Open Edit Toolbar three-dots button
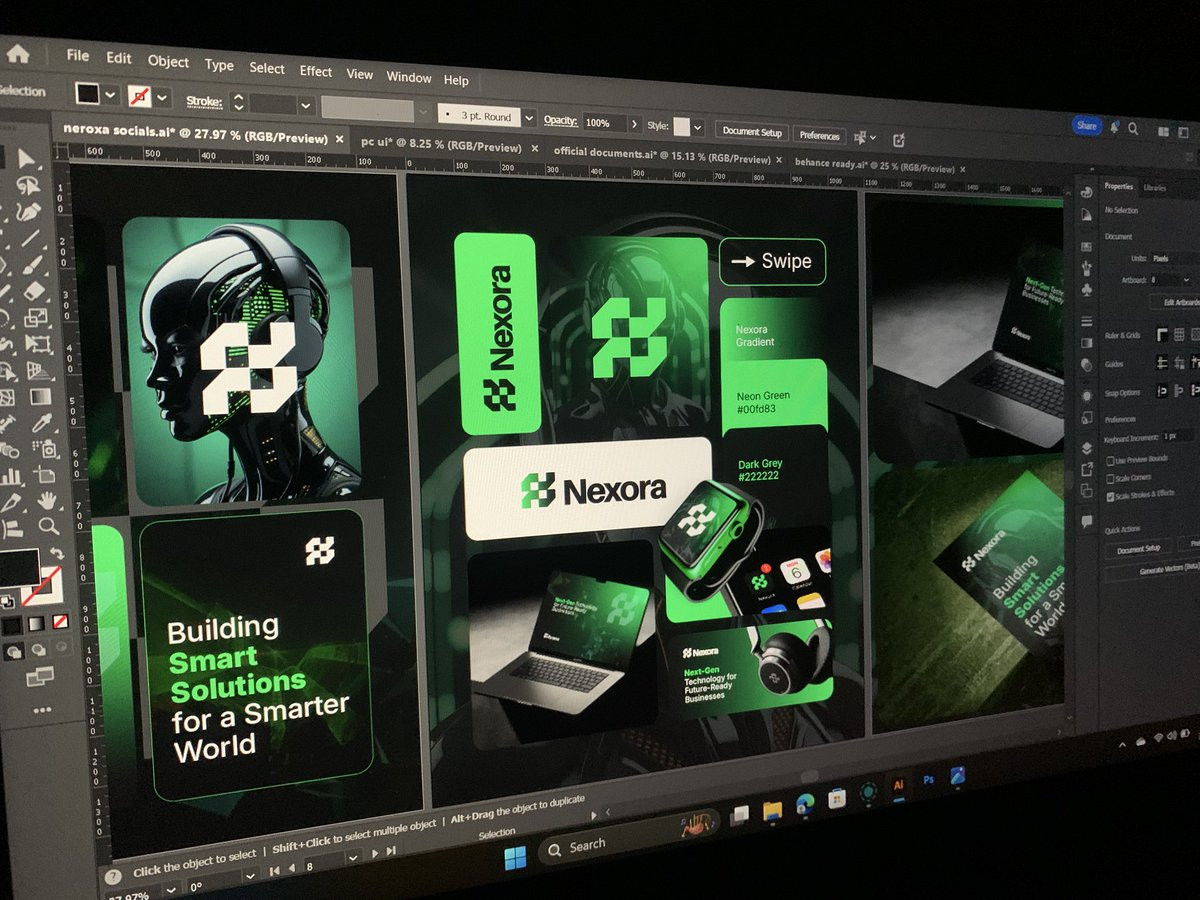The height and width of the screenshot is (900, 1200). (x=41, y=710)
